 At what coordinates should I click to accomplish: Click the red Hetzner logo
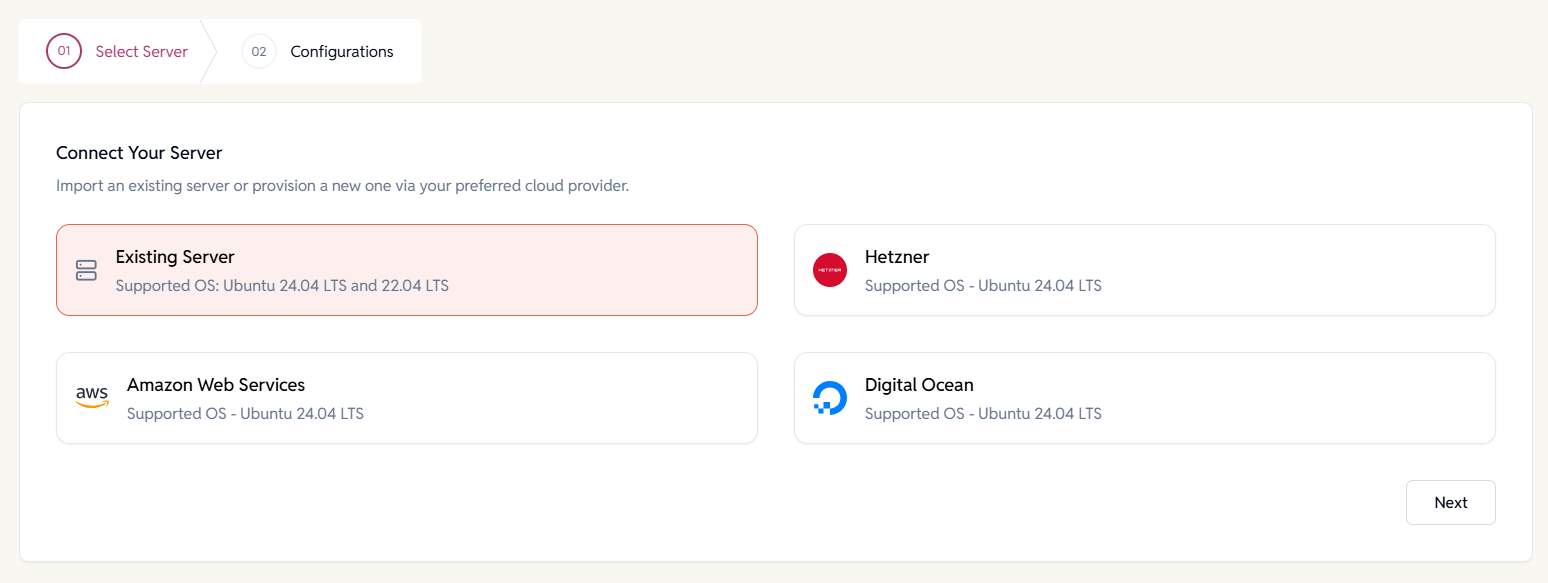pos(829,270)
